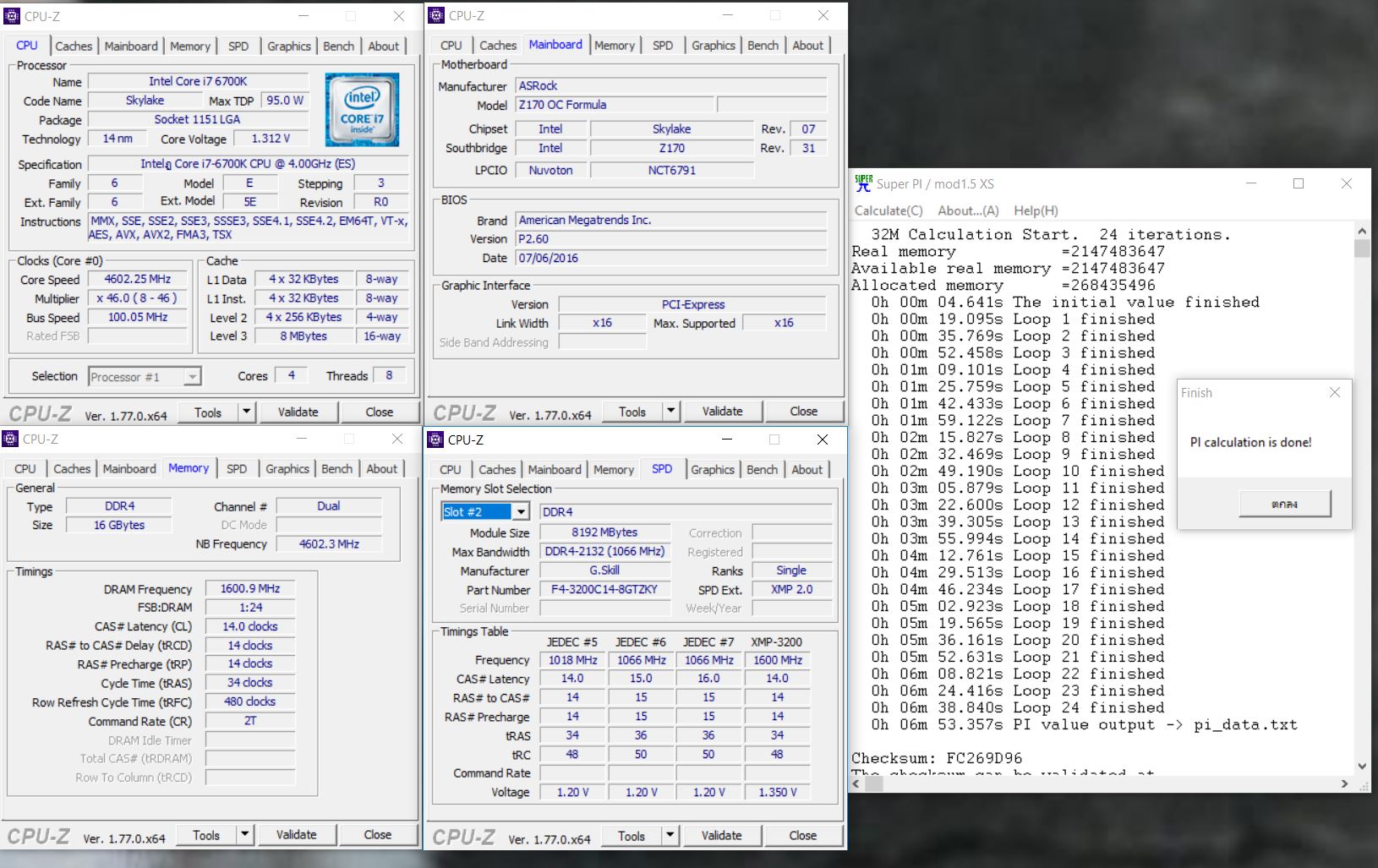
Task: Expand Tools arrow in Mainboard window
Action: [x=670, y=411]
